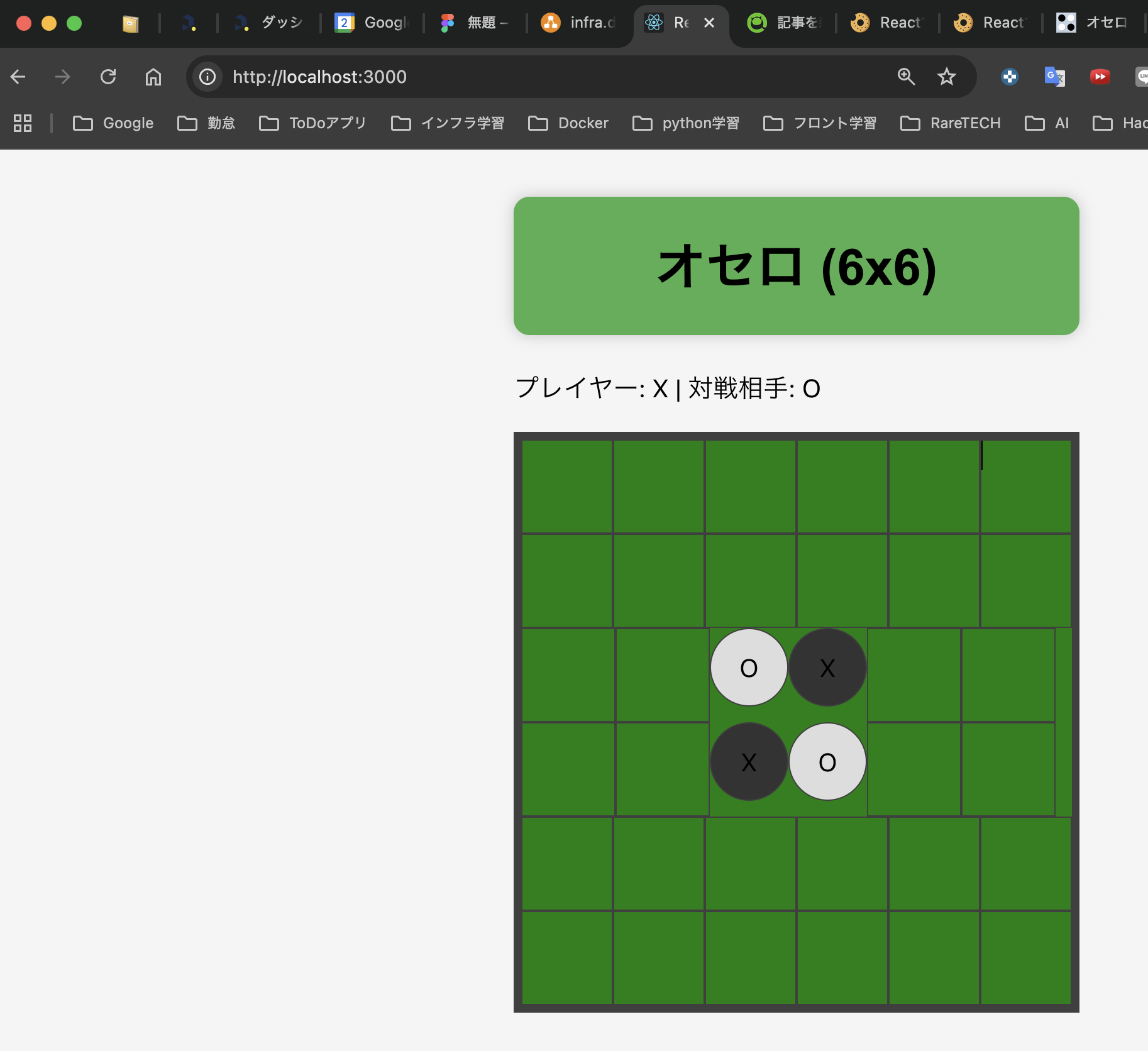The width and height of the screenshot is (1148, 1051).
Task: Bookmark this page with the star icon
Action: point(946,77)
